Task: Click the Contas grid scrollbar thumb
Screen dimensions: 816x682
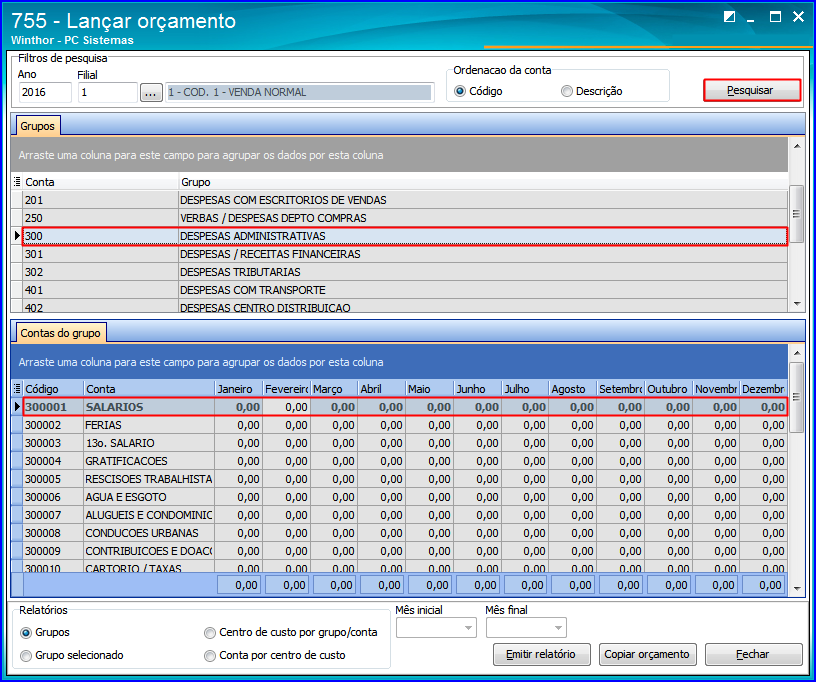Action: (796, 397)
